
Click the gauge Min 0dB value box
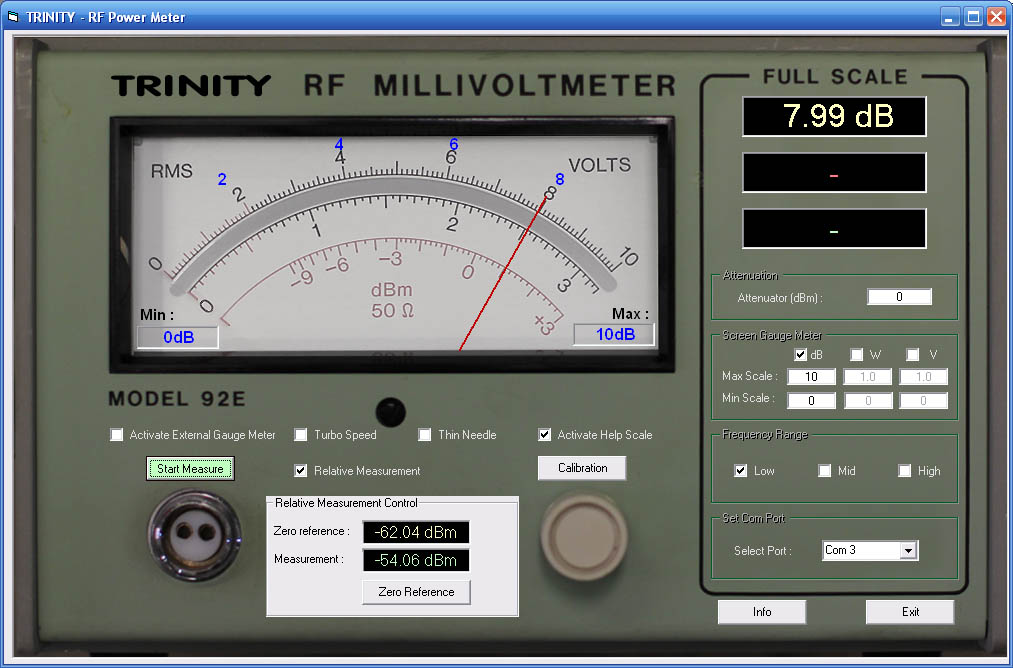(x=178, y=337)
